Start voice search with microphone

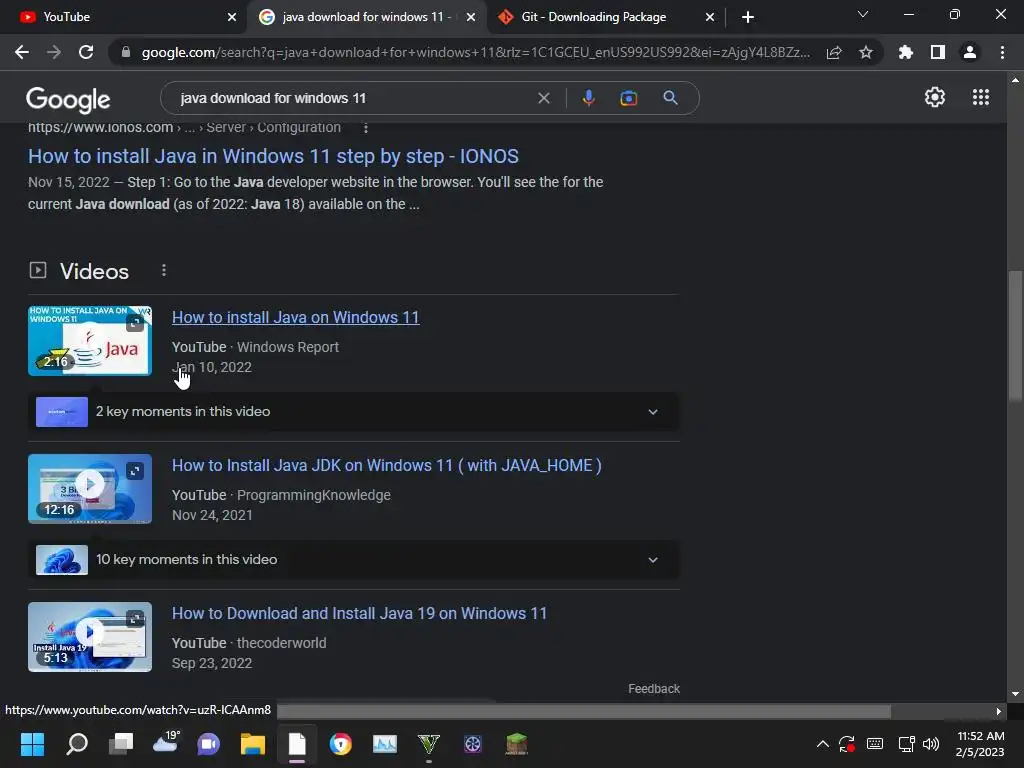coord(588,98)
